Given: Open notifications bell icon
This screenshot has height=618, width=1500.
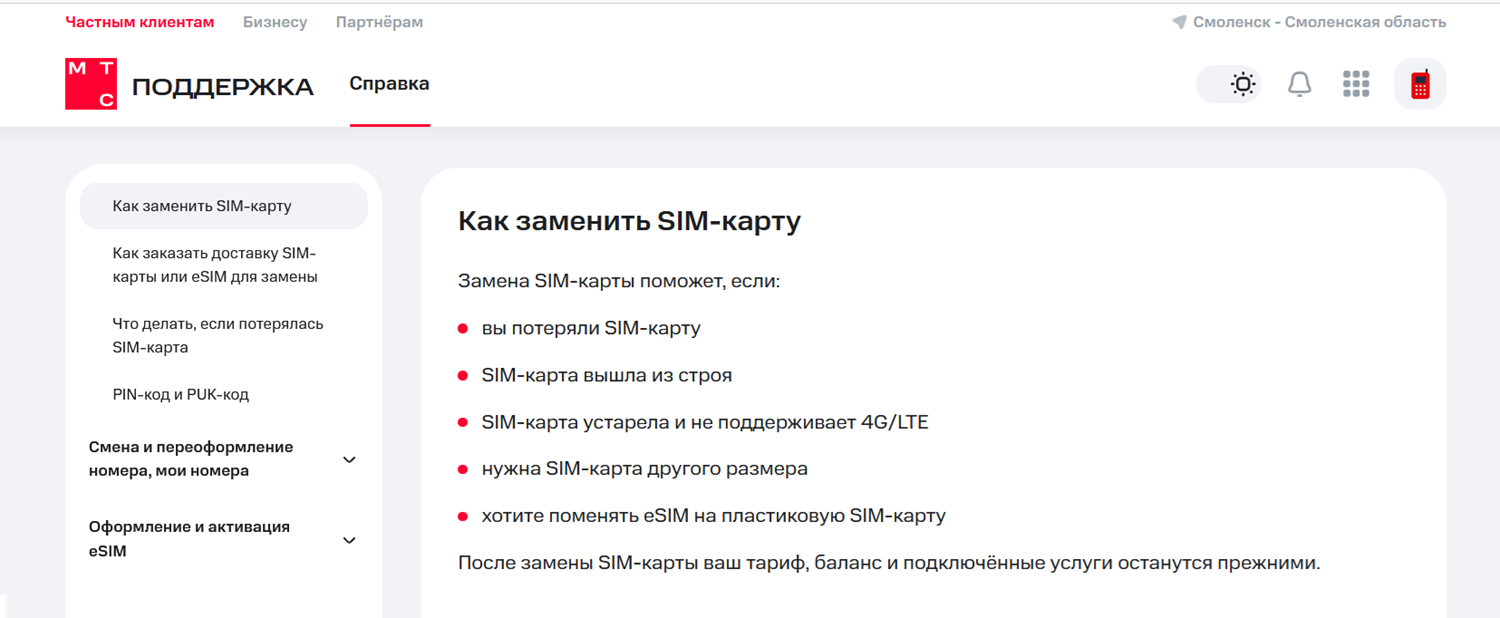Looking at the screenshot, I should (1299, 84).
